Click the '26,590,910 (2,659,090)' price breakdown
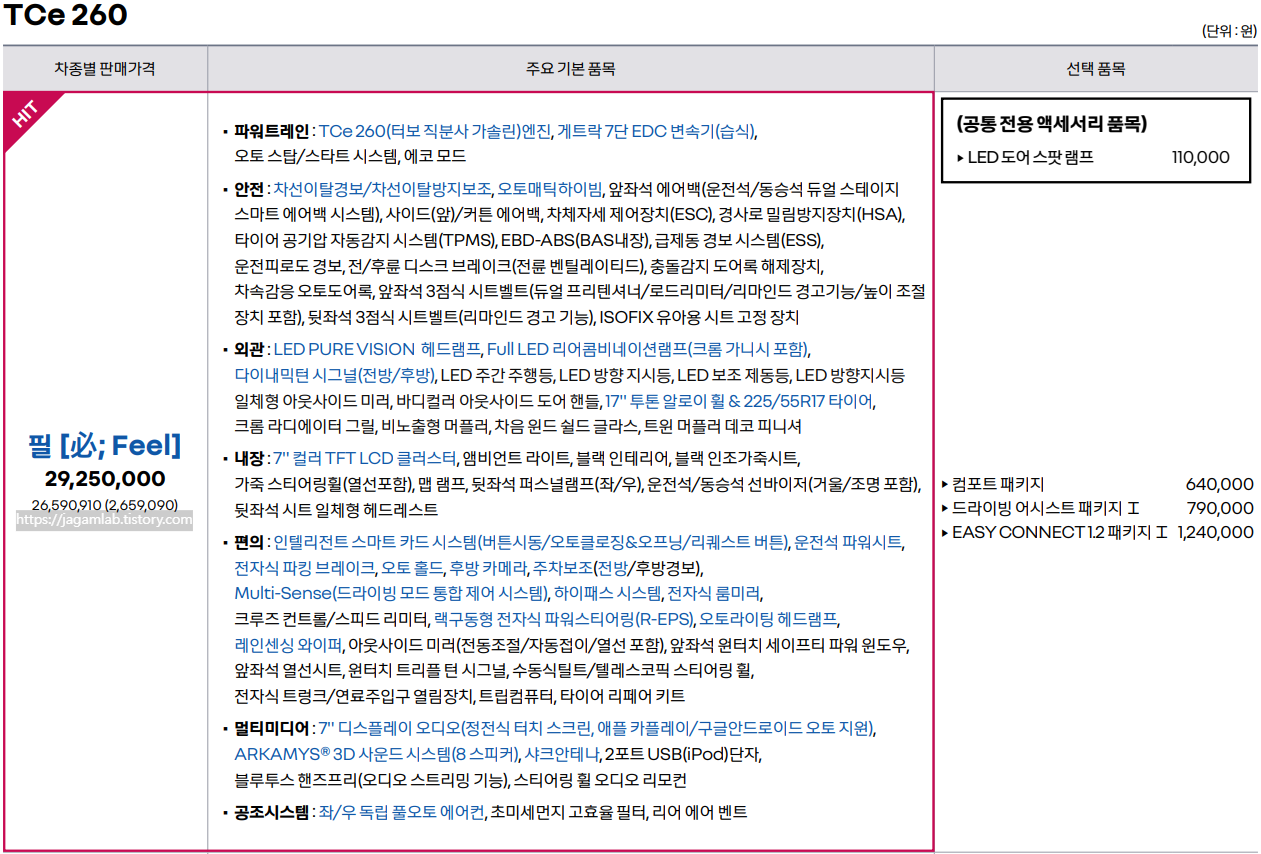This screenshot has width=1261, height=854. (105, 504)
